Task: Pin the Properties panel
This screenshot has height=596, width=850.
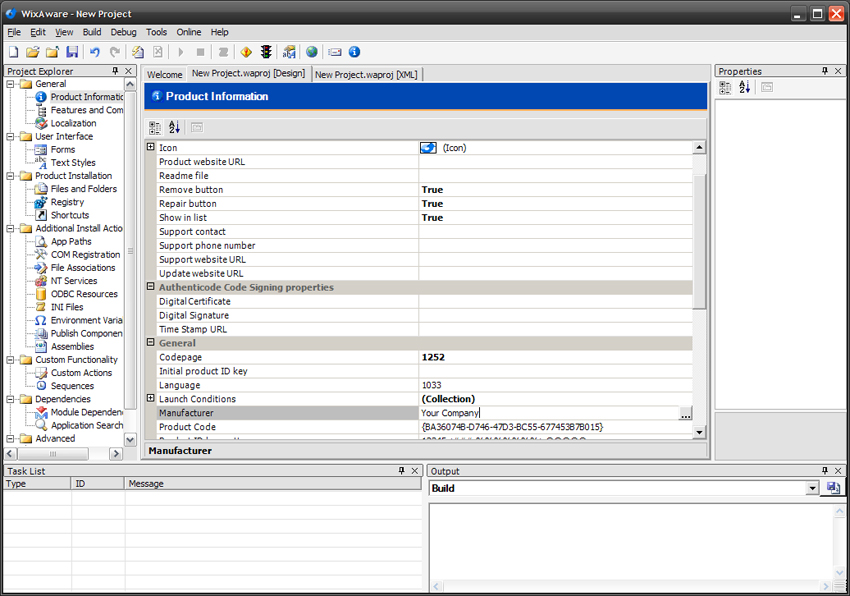Action: [825, 71]
